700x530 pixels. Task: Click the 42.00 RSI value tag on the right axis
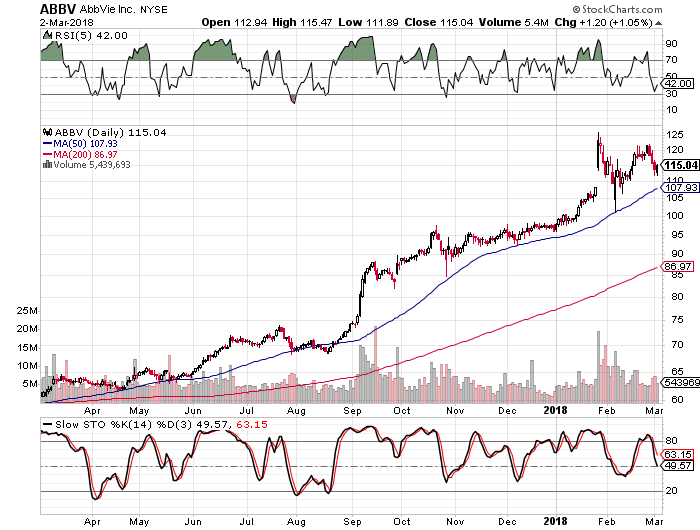click(677, 83)
